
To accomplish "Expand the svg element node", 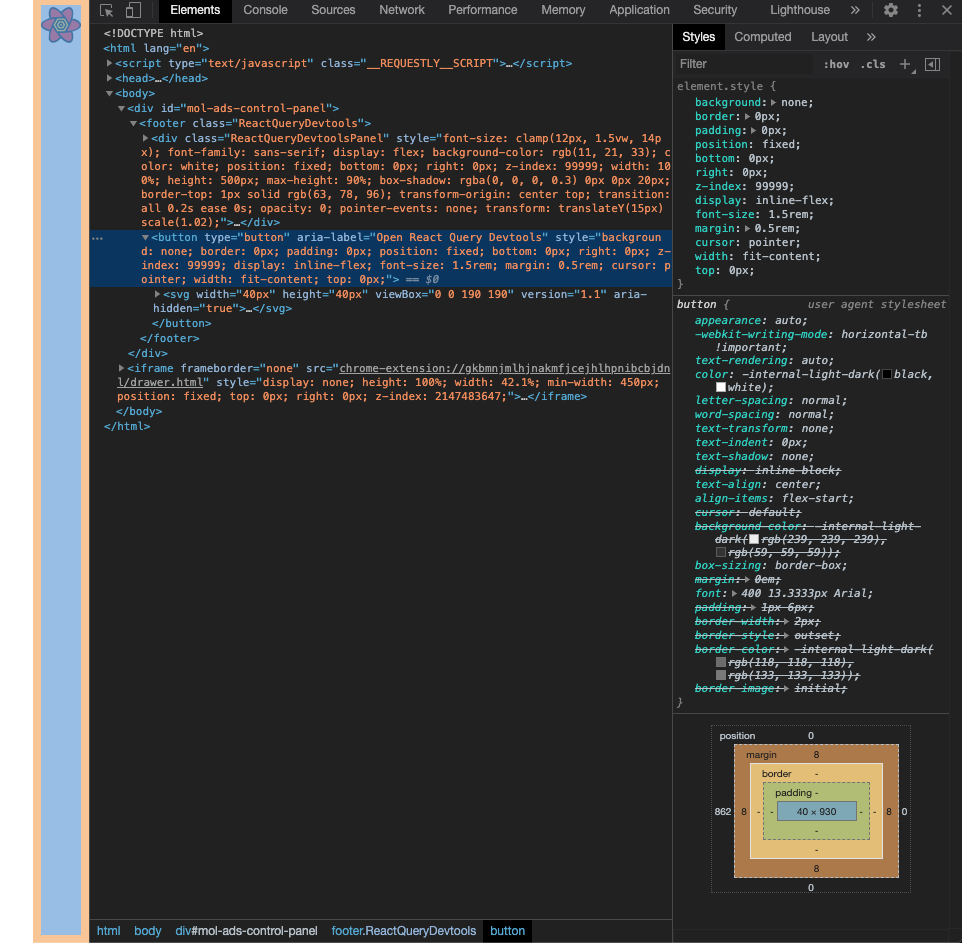I will 157,294.
